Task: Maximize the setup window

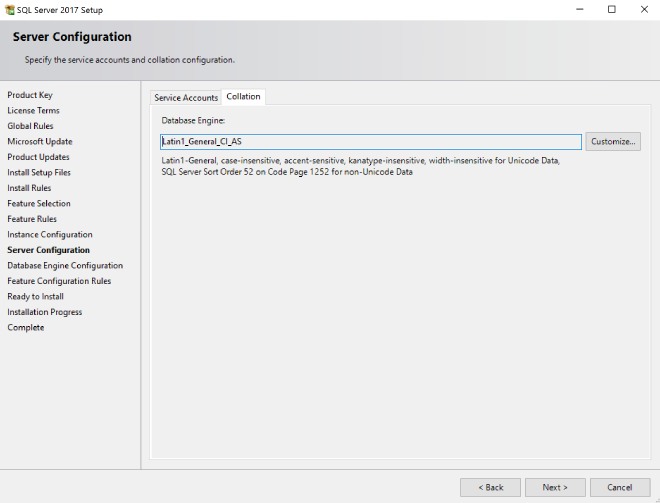Action: [612, 10]
